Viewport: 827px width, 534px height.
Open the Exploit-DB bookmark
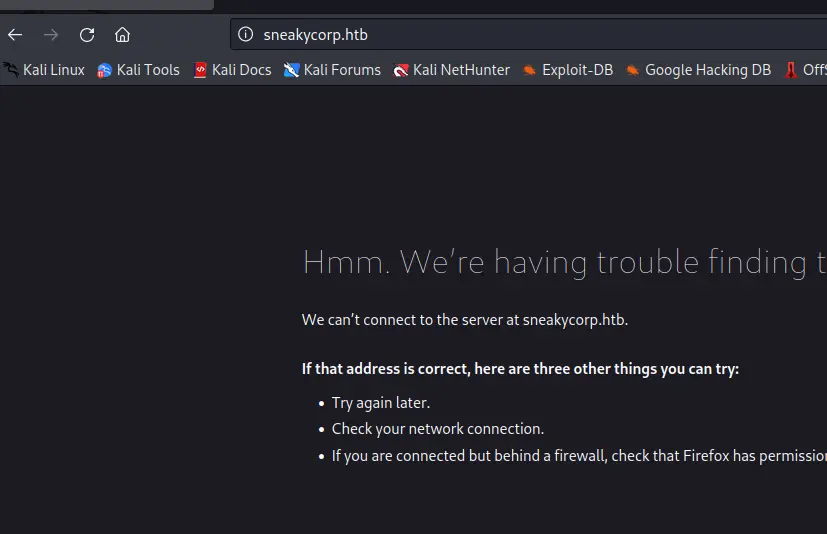(568, 70)
